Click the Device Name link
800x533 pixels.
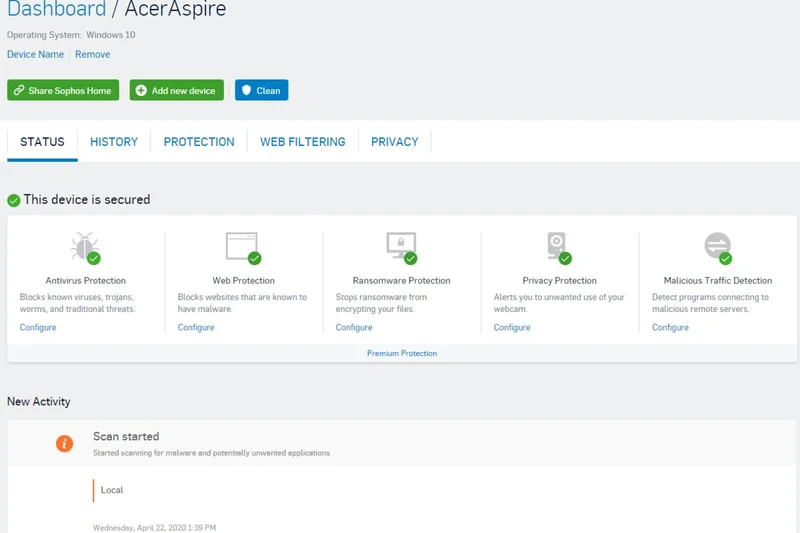pos(35,54)
